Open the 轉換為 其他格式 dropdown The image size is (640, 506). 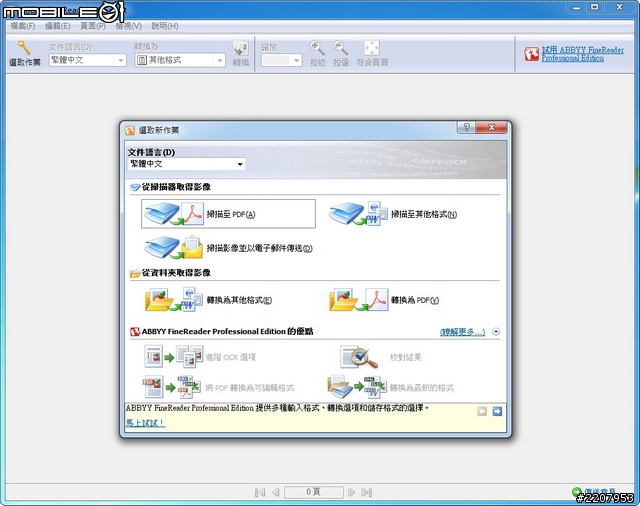pyautogui.click(x=180, y=60)
